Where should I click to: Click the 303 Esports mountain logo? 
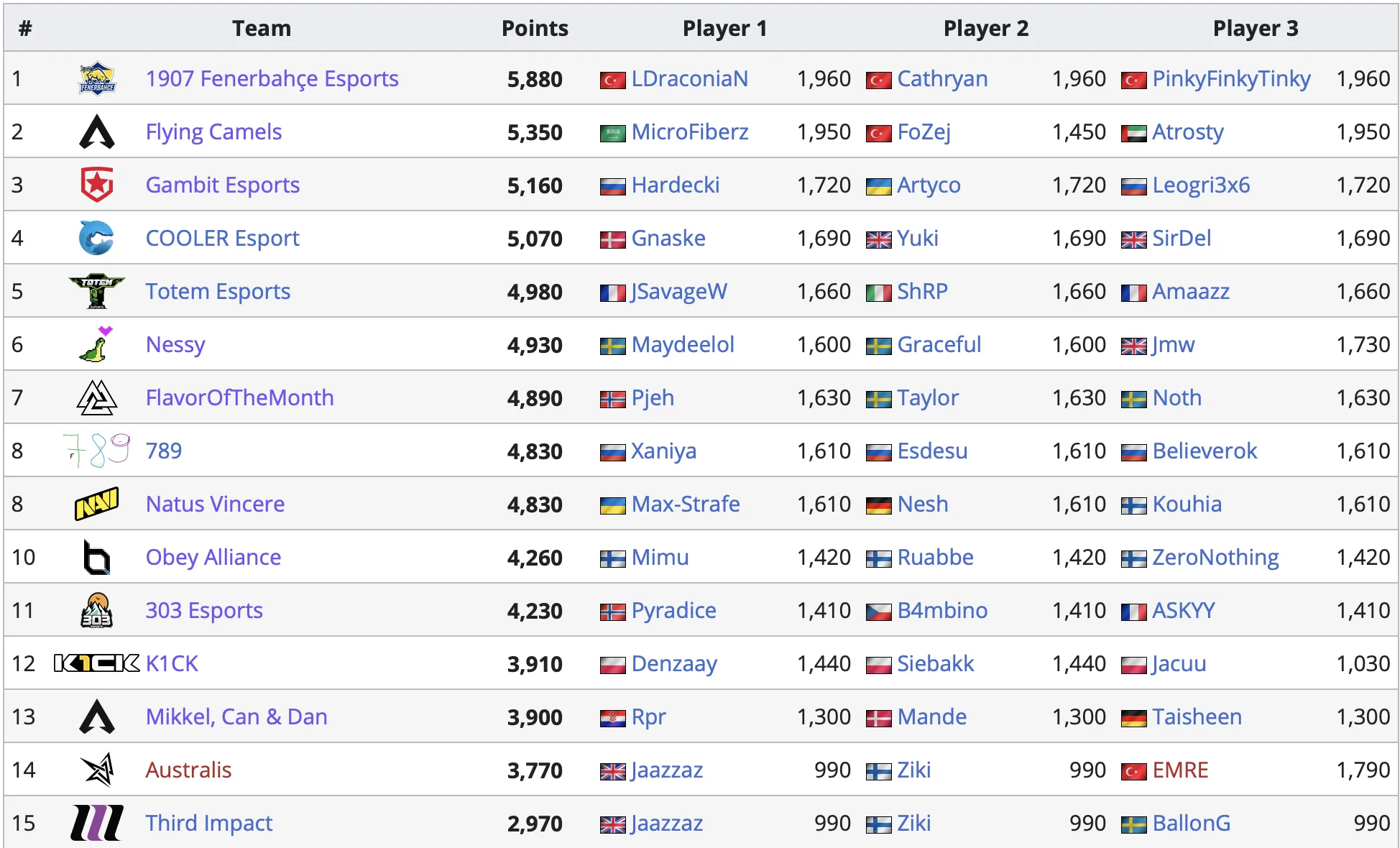(97, 610)
